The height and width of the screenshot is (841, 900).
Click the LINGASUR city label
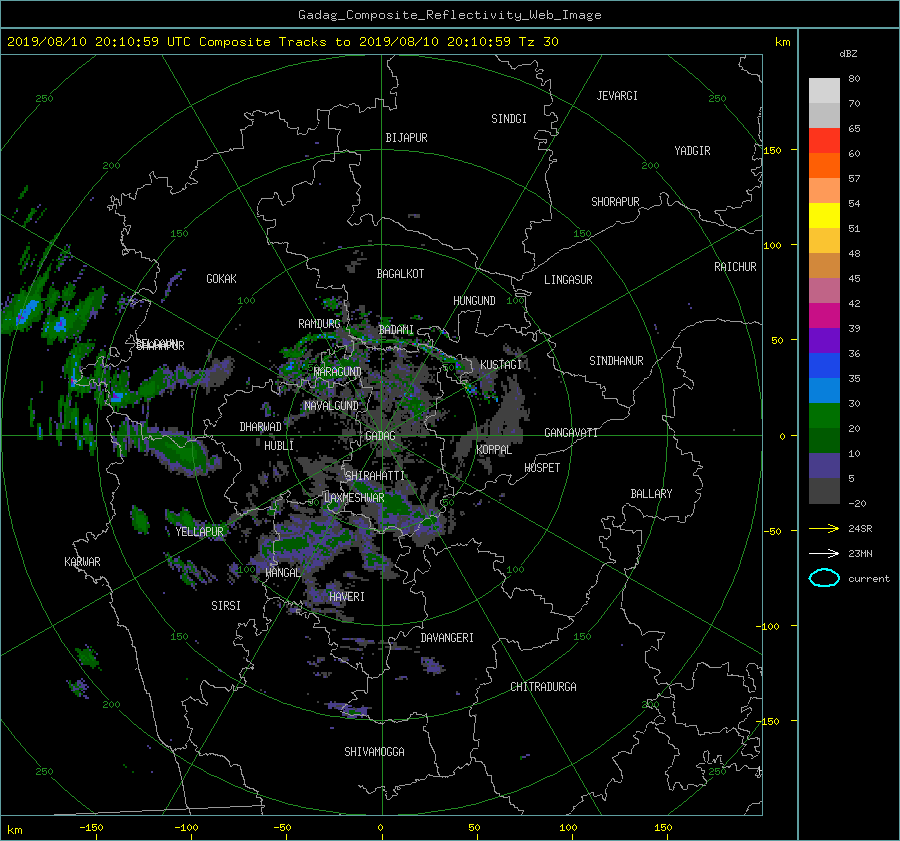568,280
